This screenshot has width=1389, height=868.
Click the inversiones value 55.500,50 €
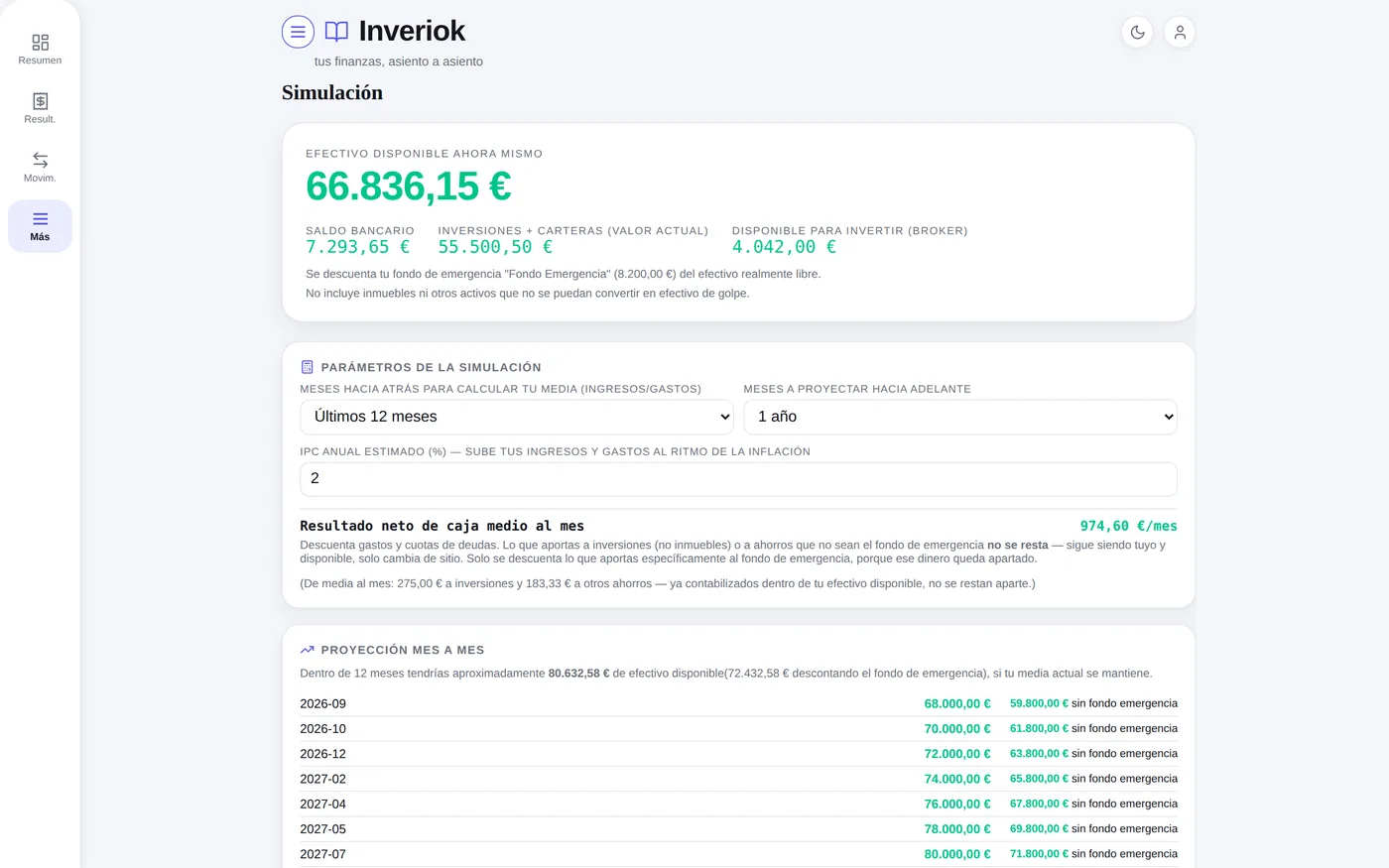point(495,247)
